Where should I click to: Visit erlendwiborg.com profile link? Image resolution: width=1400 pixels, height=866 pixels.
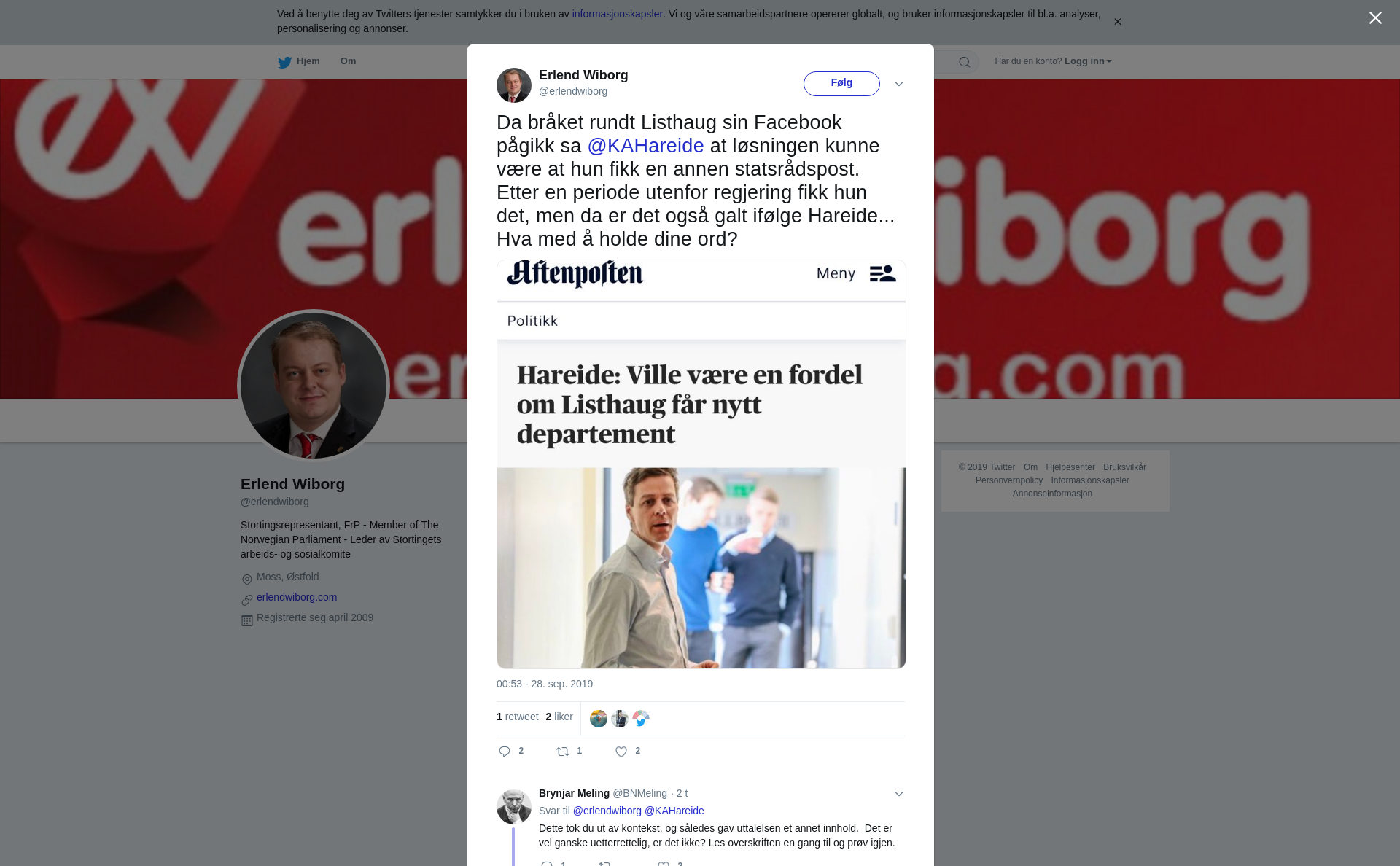tap(297, 597)
